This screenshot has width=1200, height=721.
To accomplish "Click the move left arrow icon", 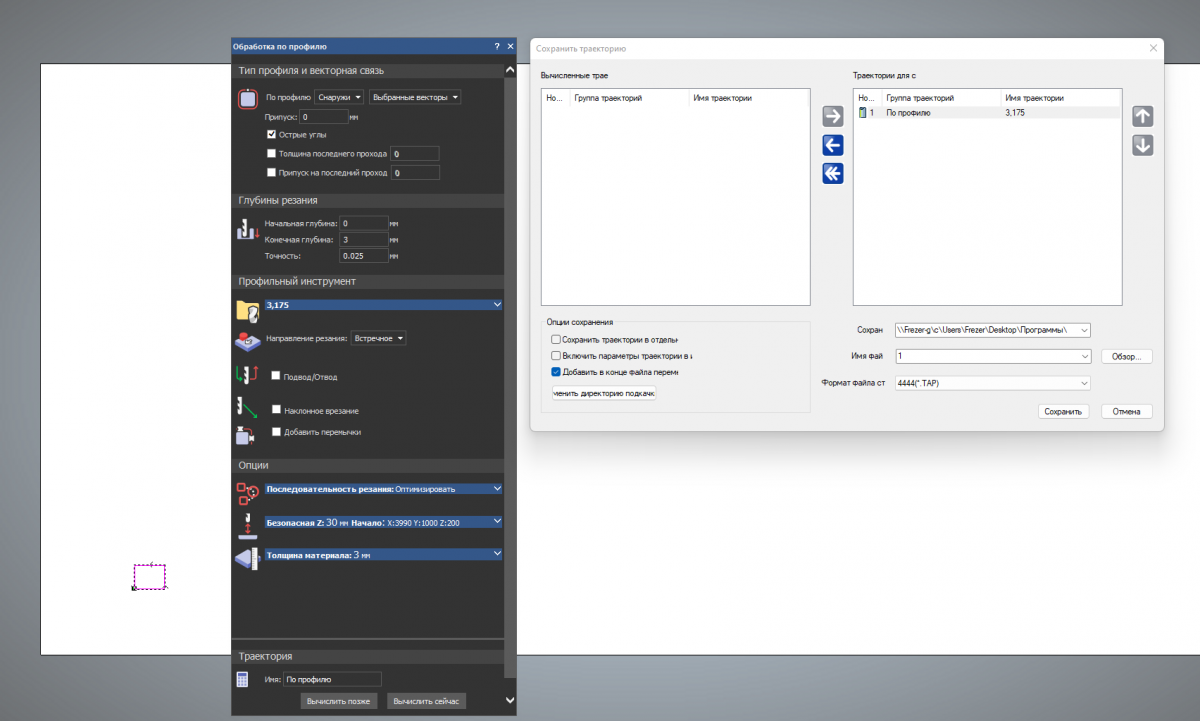I will pyautogui.click(x=832, y=145).
